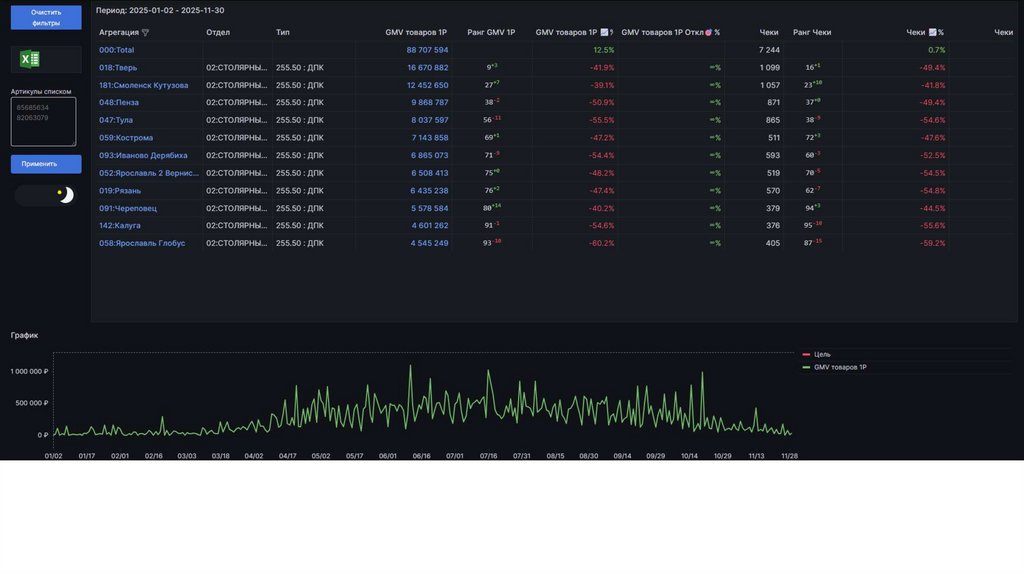Image resolution: width=1024 pixels, height=574 pixels.
Task: Open the 018:Тверь store link
Action: (x=118, y=68)
